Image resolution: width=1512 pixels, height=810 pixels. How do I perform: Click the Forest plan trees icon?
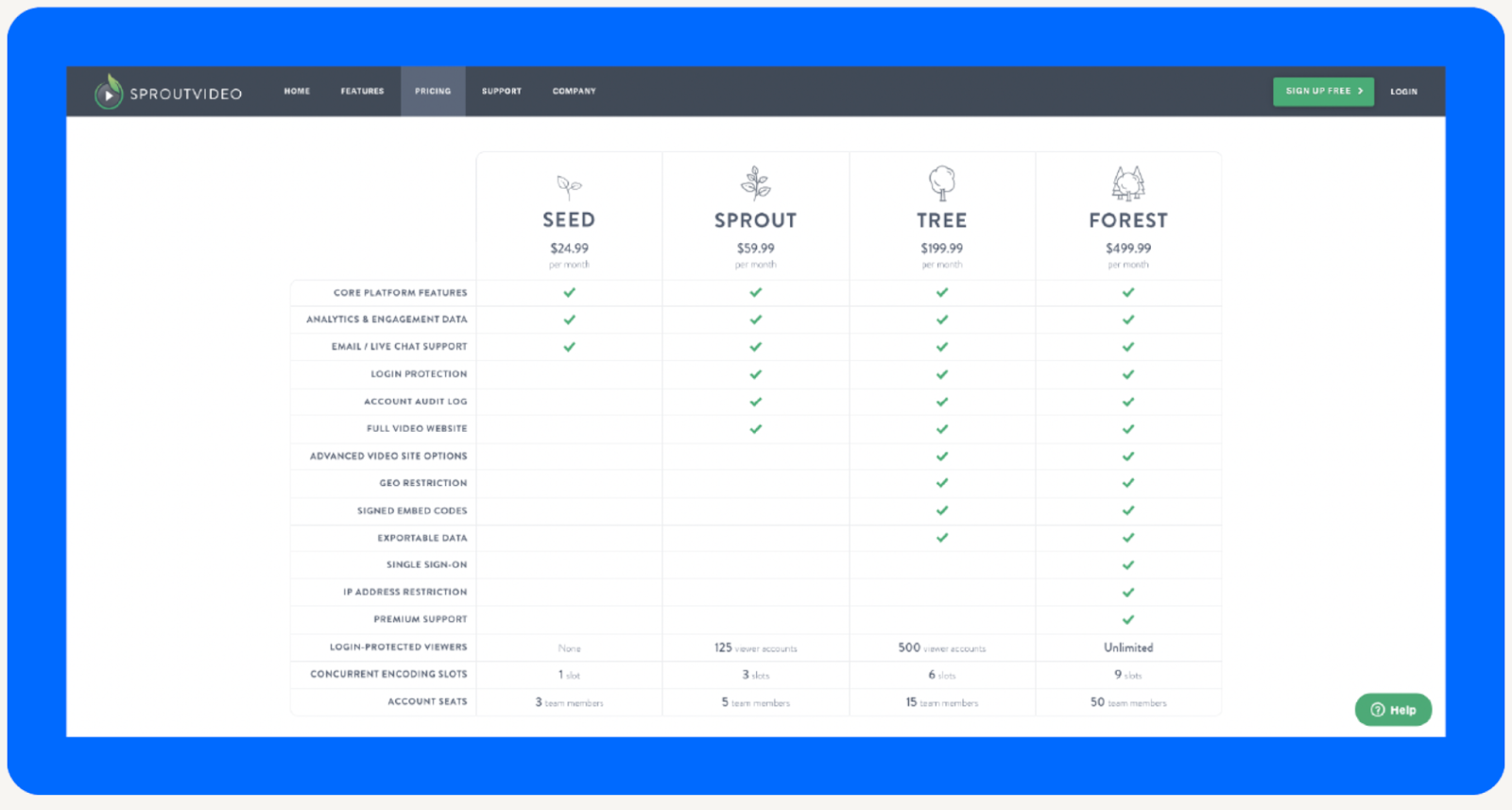1128,183
